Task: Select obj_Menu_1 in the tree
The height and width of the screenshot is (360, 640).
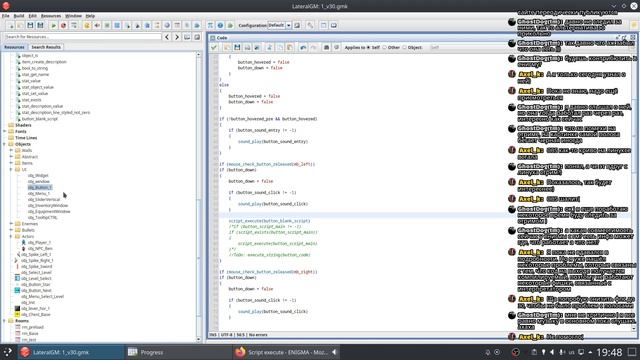Action: [x=39, y=193]
